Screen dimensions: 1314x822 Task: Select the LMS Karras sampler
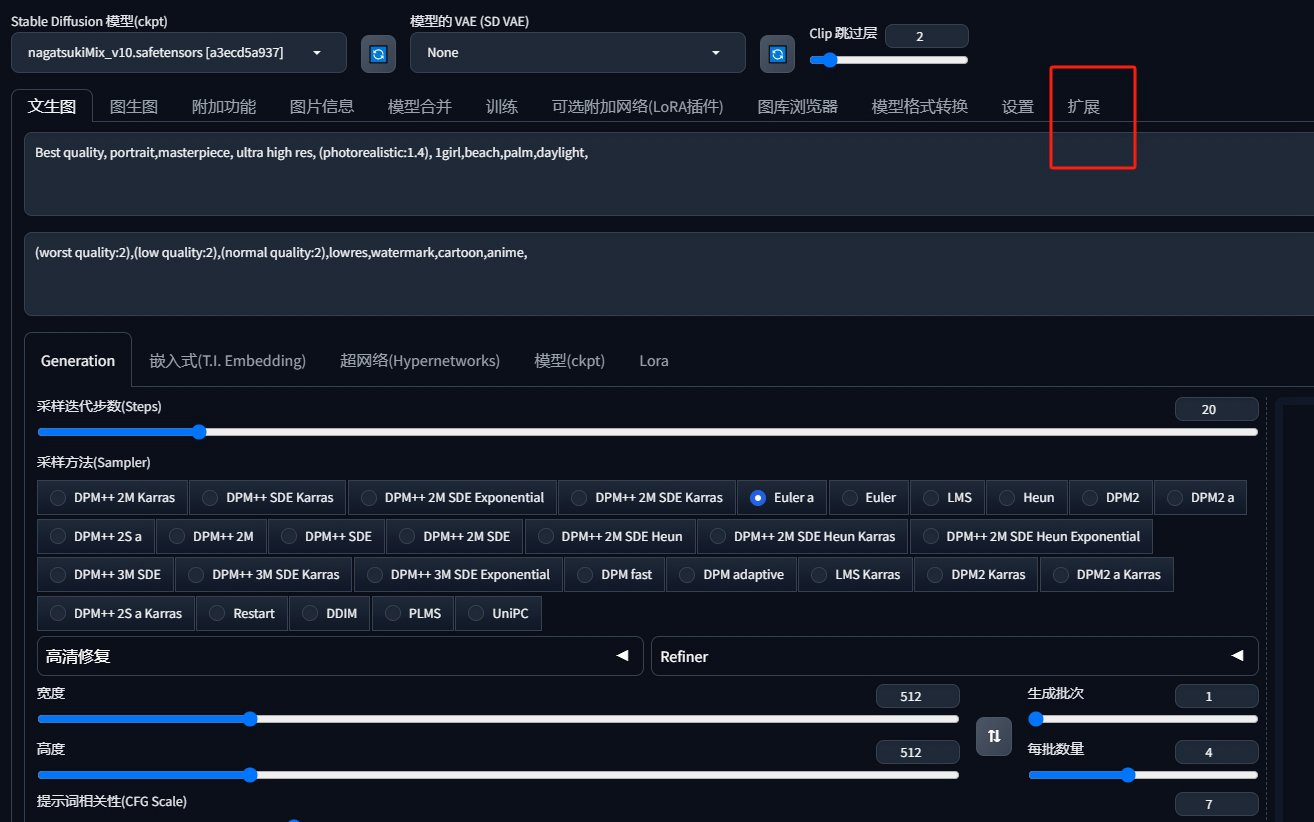click(x=855, y=574)
